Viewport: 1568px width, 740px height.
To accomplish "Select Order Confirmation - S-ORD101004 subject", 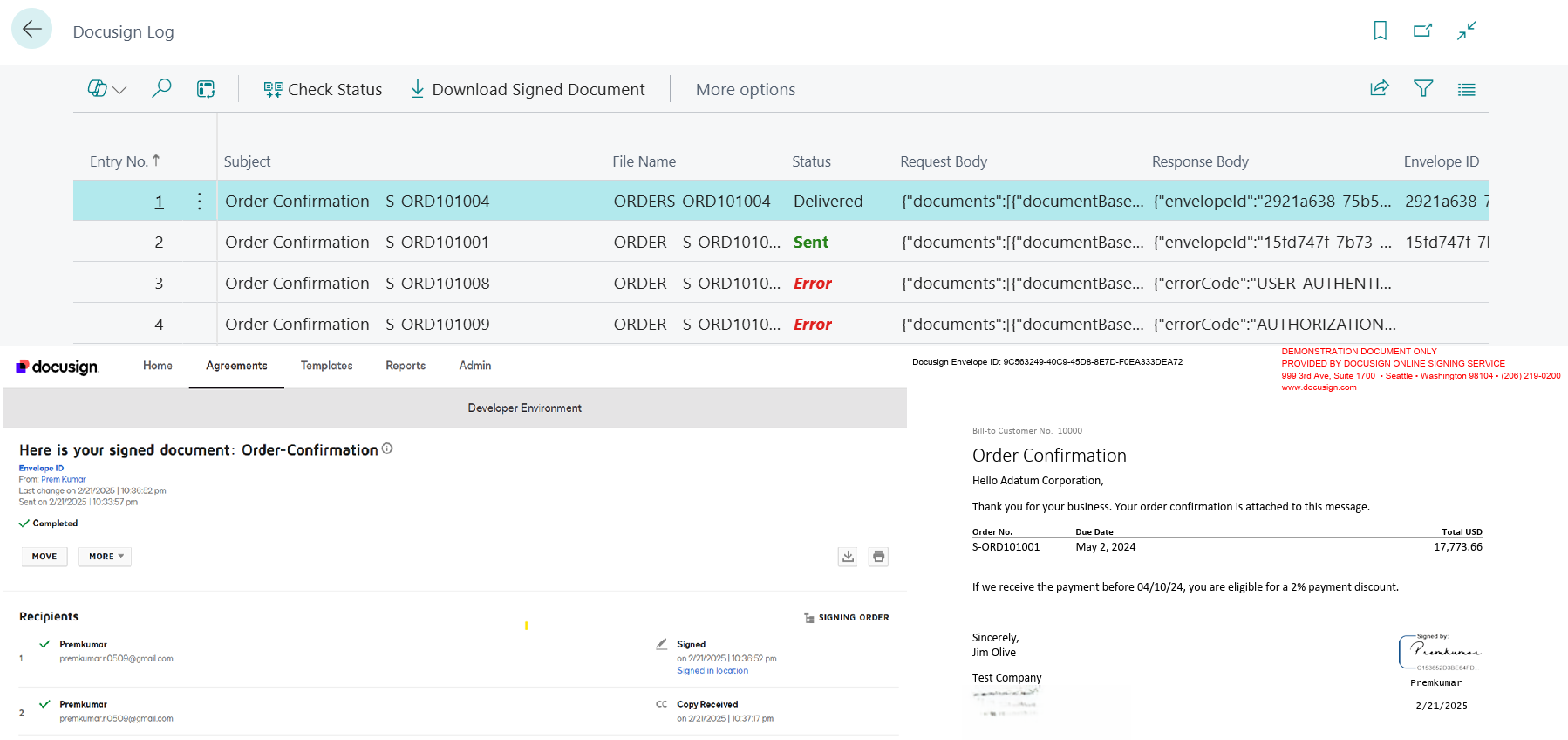I will [357, 202].
